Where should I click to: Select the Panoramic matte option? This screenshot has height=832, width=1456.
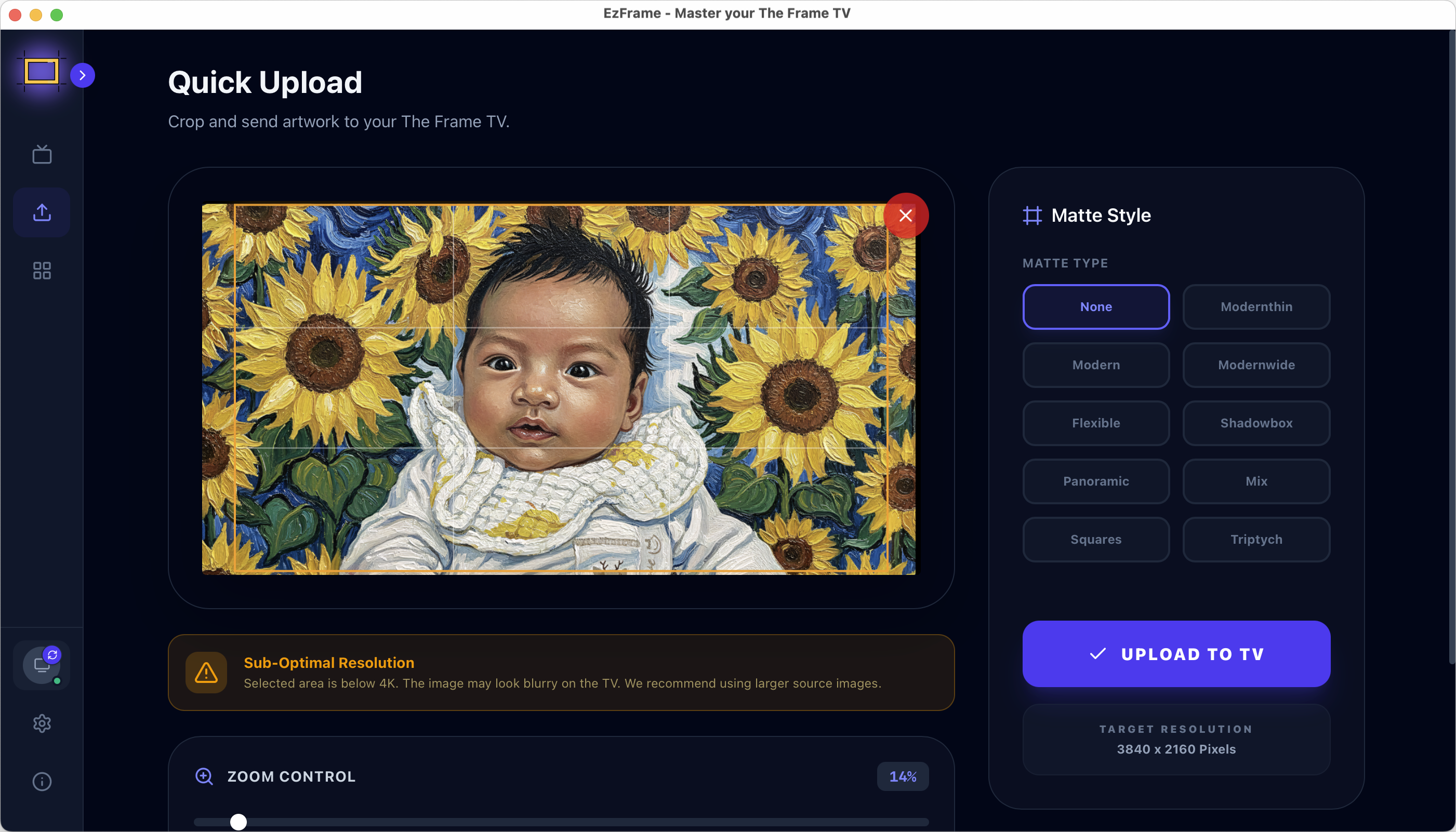(1095, 481)
